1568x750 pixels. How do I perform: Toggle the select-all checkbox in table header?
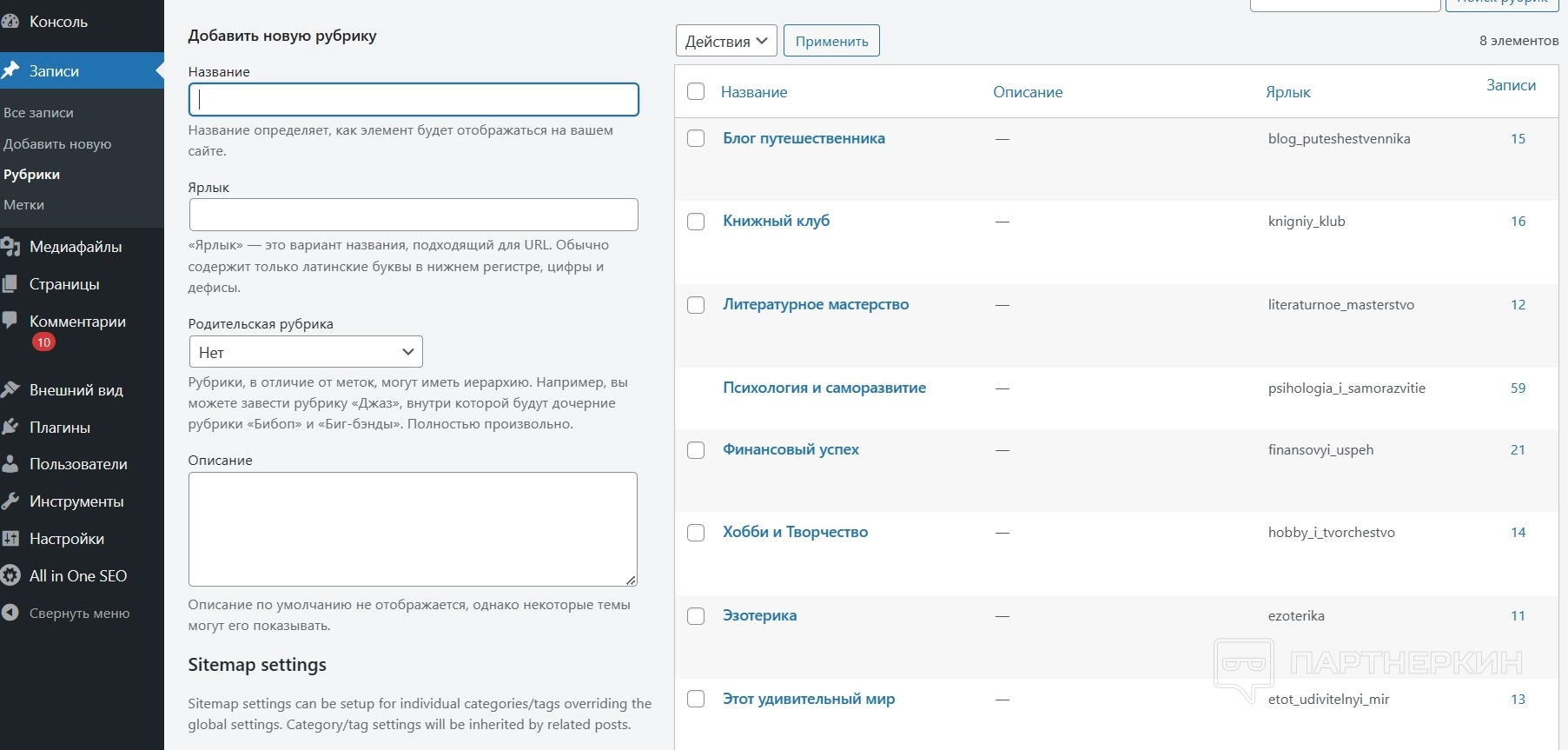click(696, 92)
